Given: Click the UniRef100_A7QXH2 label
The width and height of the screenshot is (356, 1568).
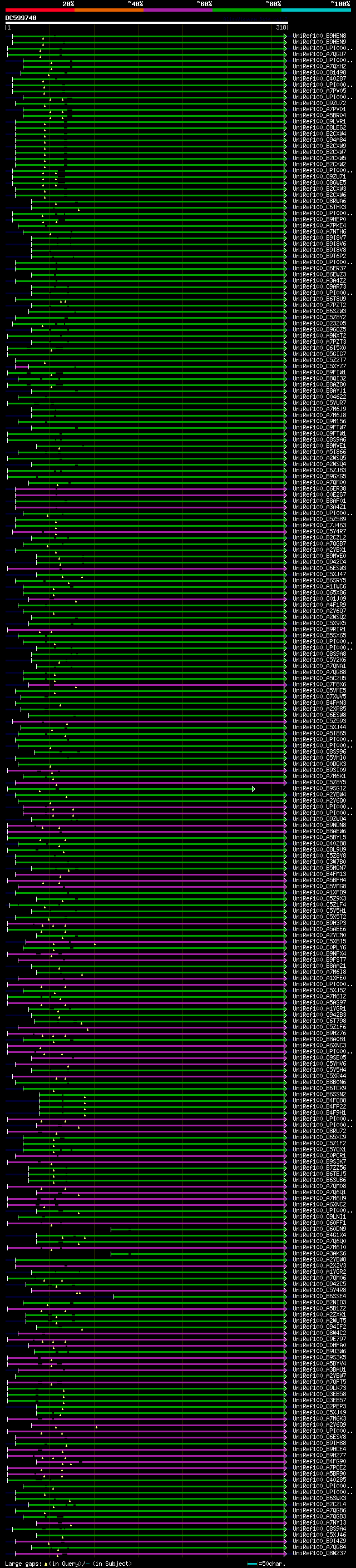Looking at the screenshot, I should [x=319, y=66].
